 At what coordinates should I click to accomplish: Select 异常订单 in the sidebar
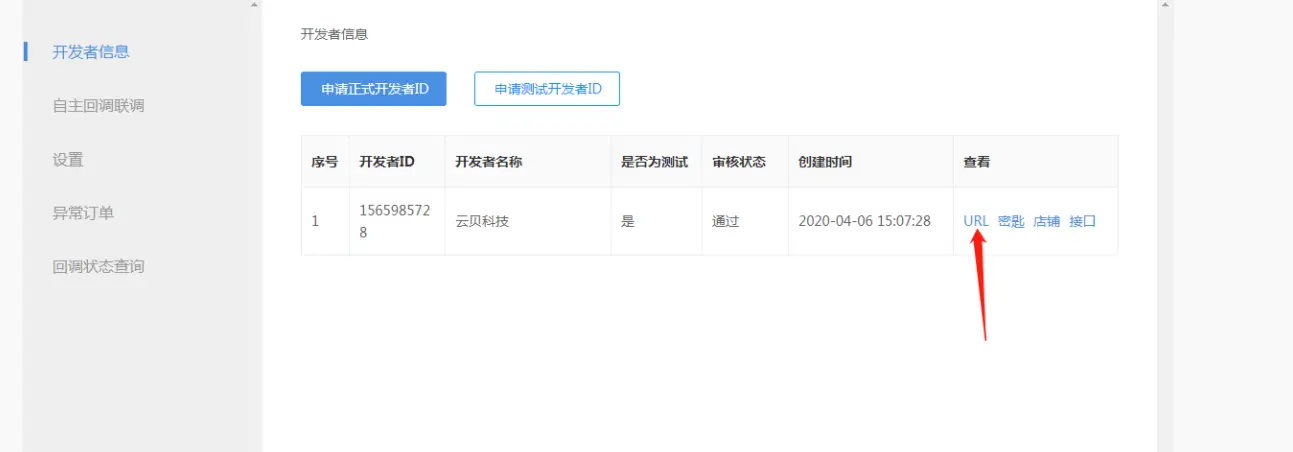pos(83,213)
